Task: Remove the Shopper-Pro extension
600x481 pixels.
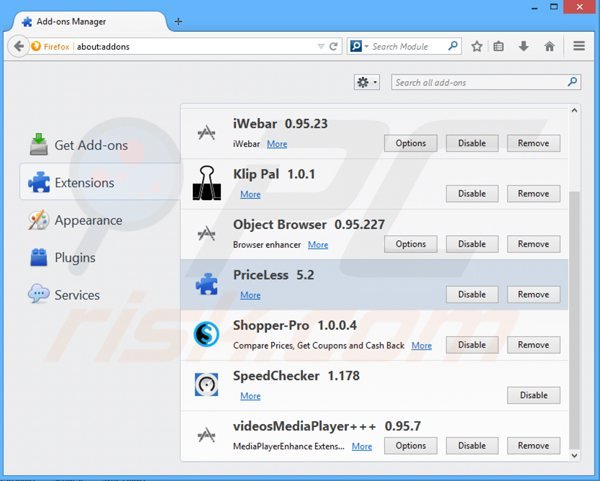Action: [533, 345]
